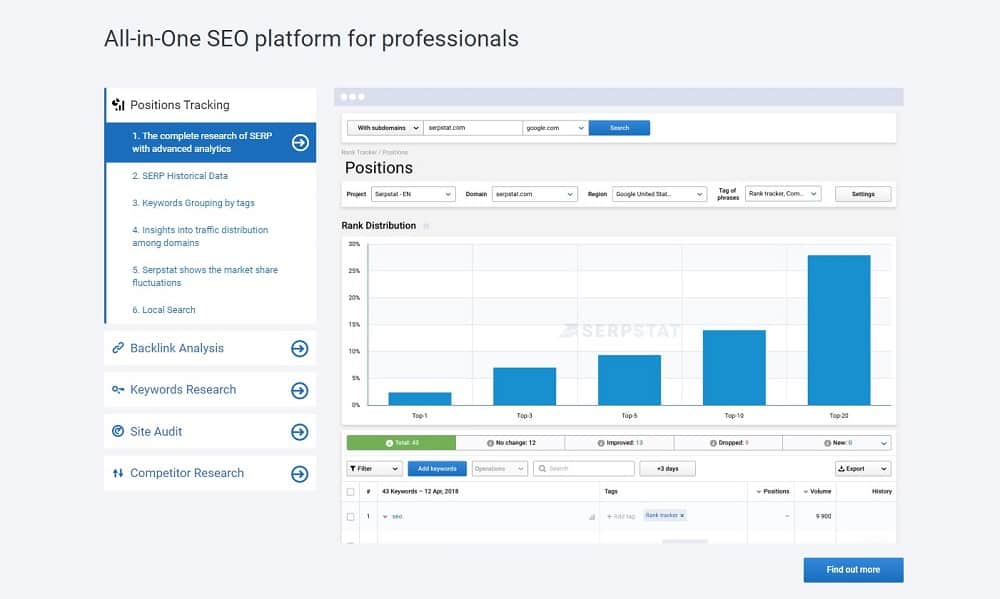Click the Top 5 bar in chart
The height and width of the screenshot is (599, 1000).
629,380
